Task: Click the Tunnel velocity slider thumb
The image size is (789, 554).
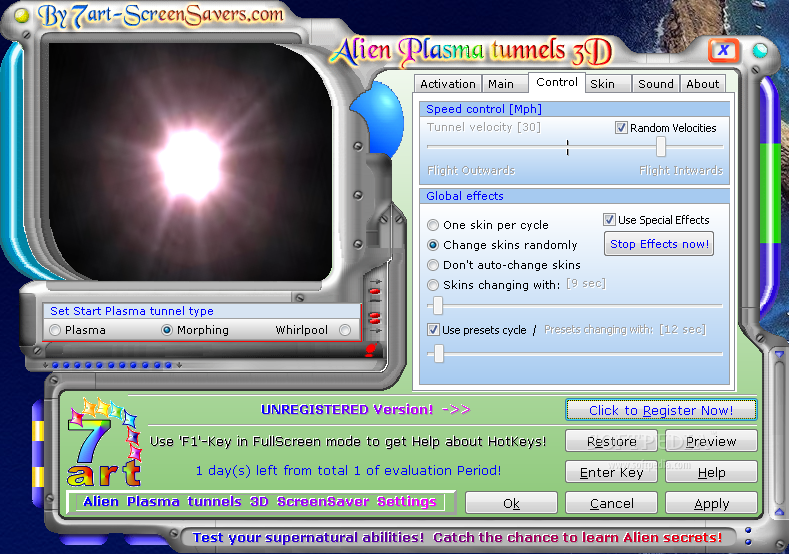Action: pyautogui.click(x=661, y=147)
